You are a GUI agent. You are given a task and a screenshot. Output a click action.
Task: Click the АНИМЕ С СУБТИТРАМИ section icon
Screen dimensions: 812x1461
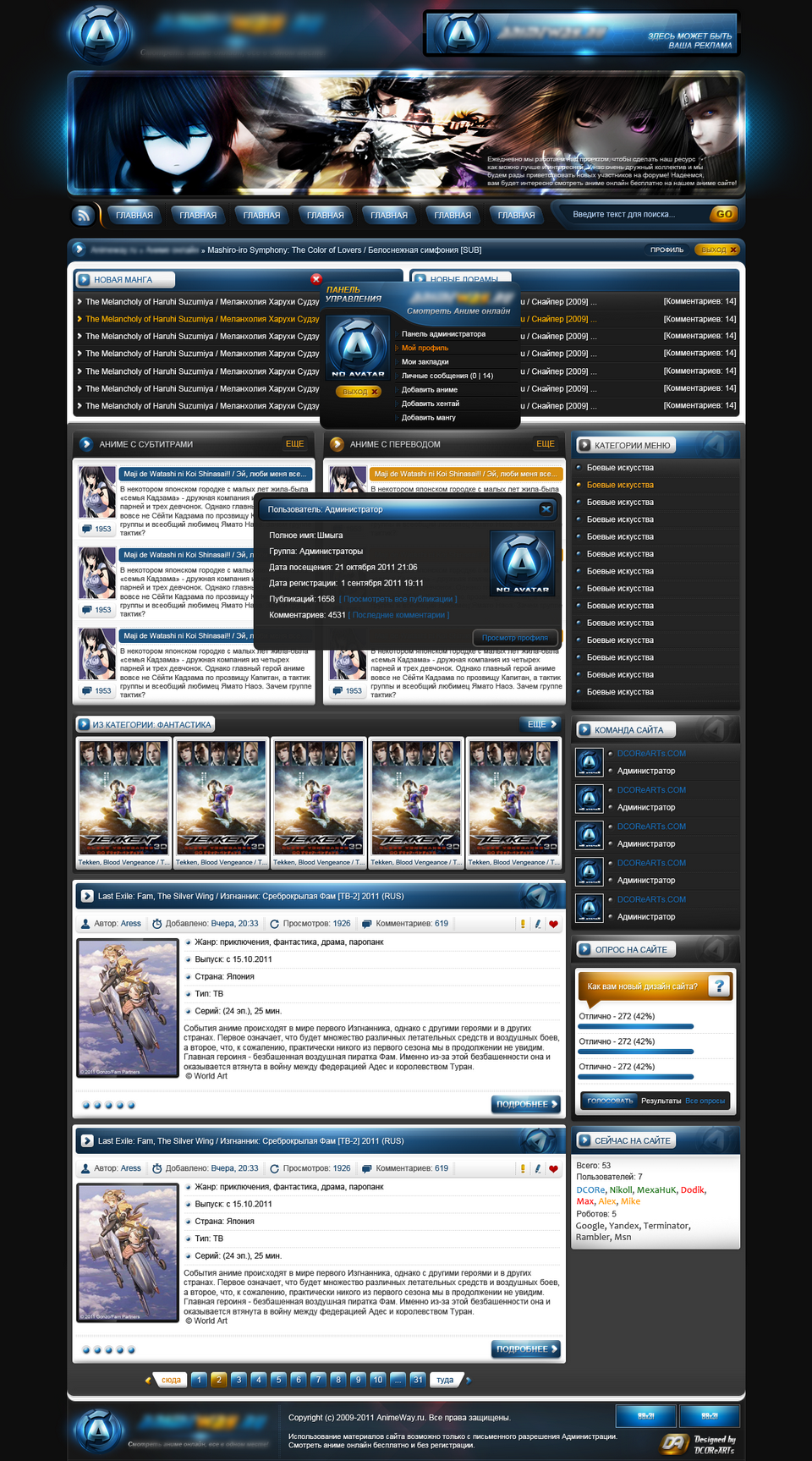(86, 443)
